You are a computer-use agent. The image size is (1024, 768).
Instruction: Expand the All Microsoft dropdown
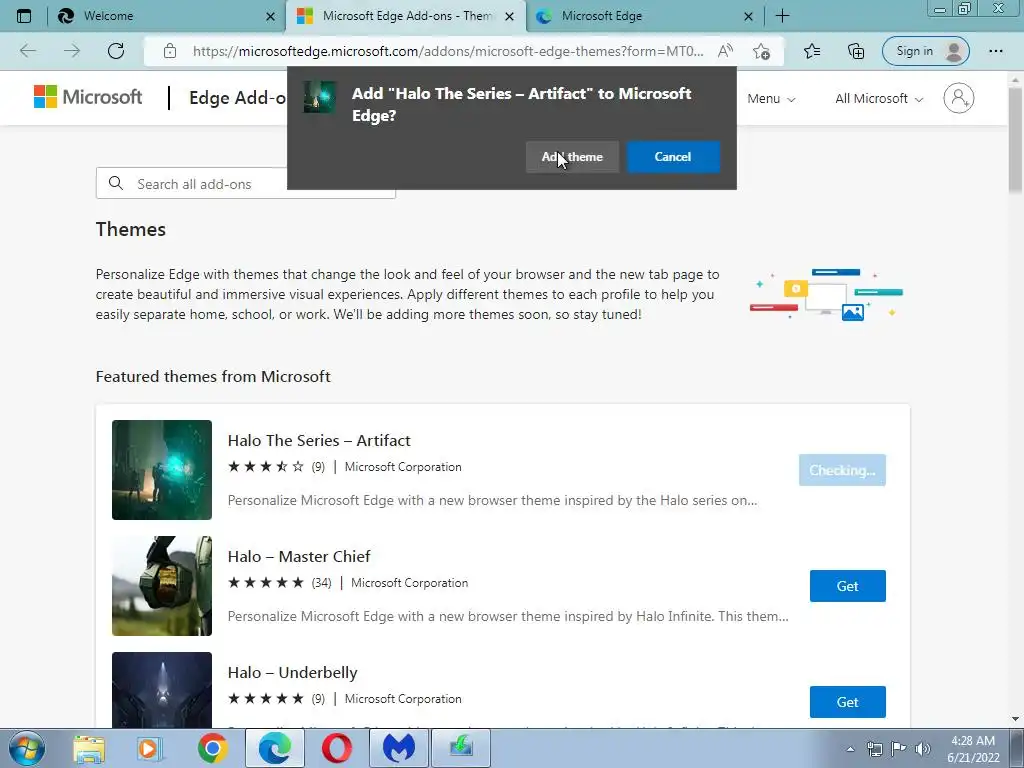879,99
